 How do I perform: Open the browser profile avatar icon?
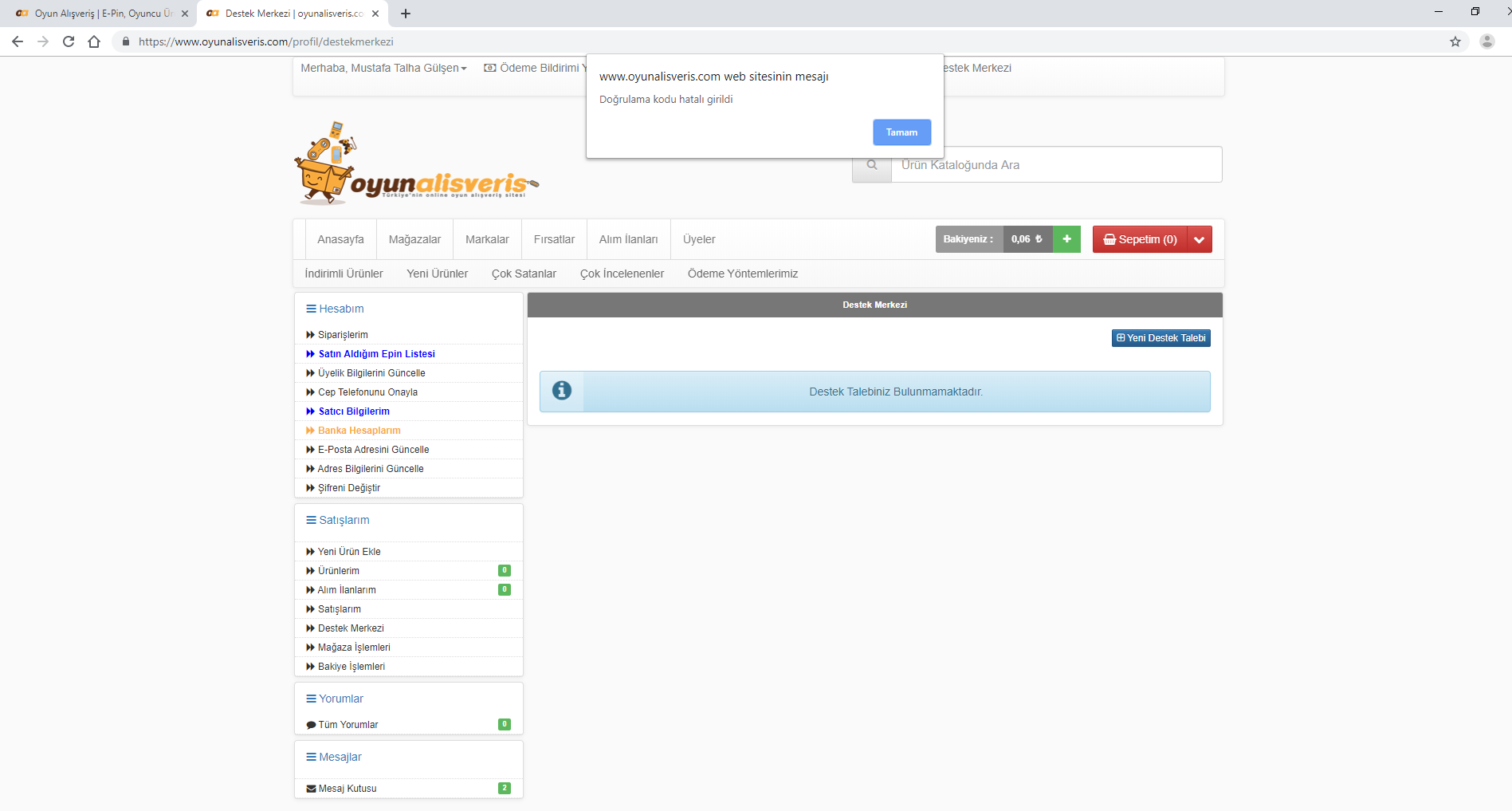(1486, 41)
